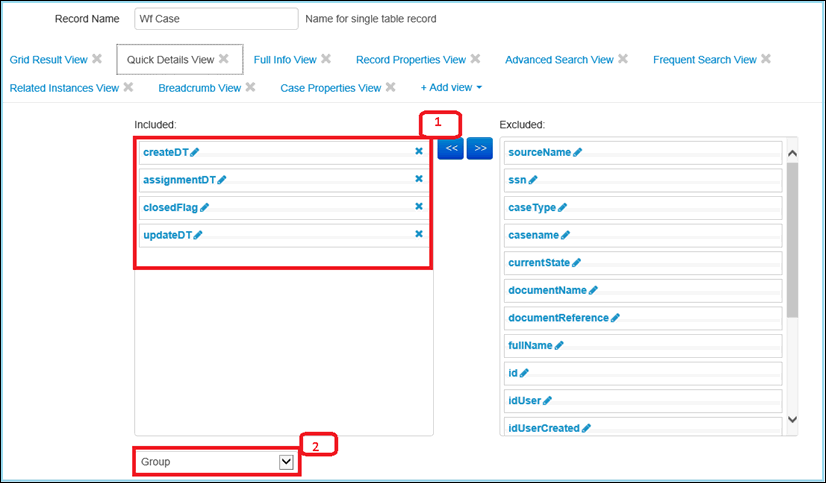
Task: Select the fullName field in Excluded list
Action: point(530,345)
